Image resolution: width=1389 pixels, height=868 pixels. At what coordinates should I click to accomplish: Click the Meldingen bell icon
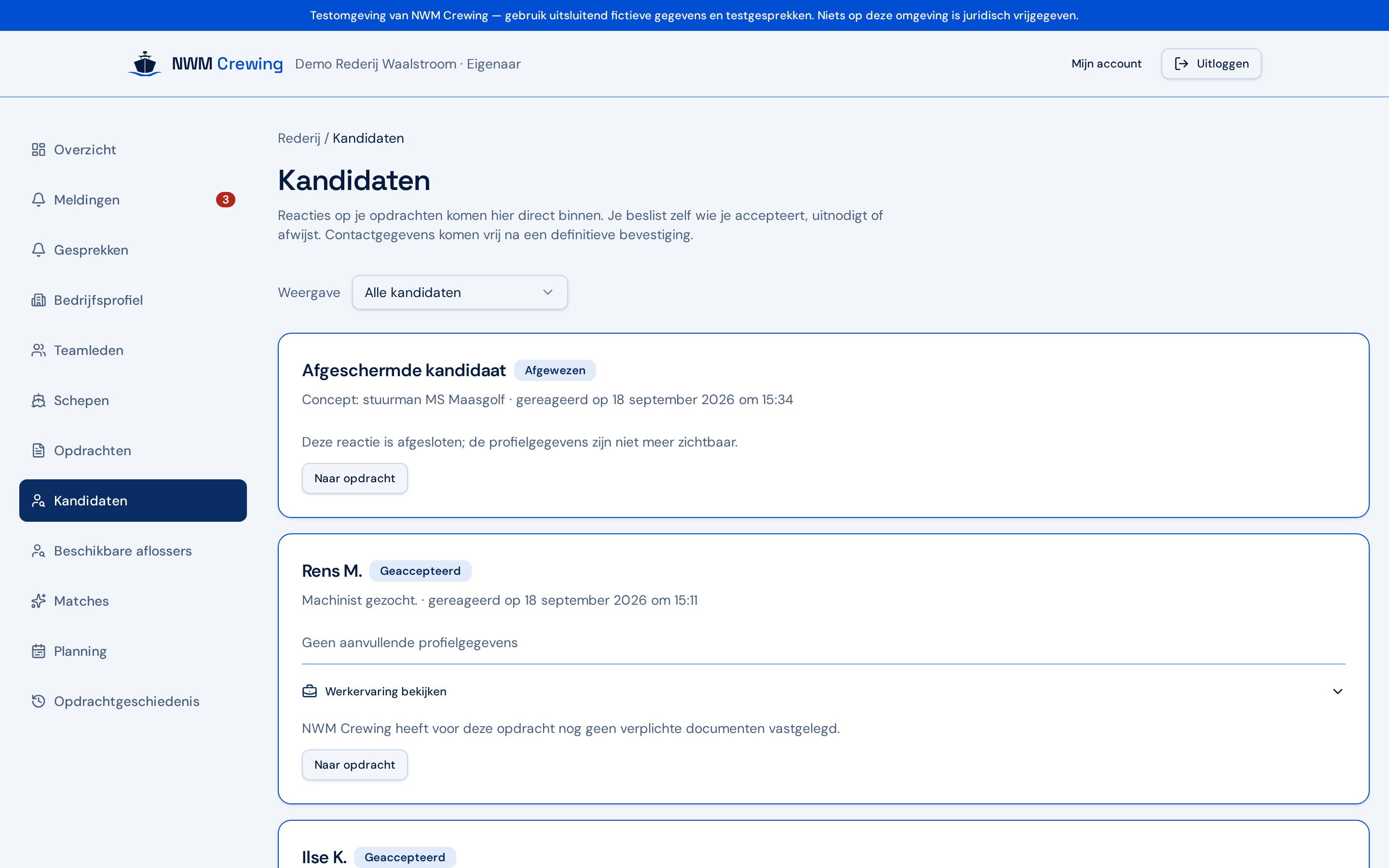(39, 200)
